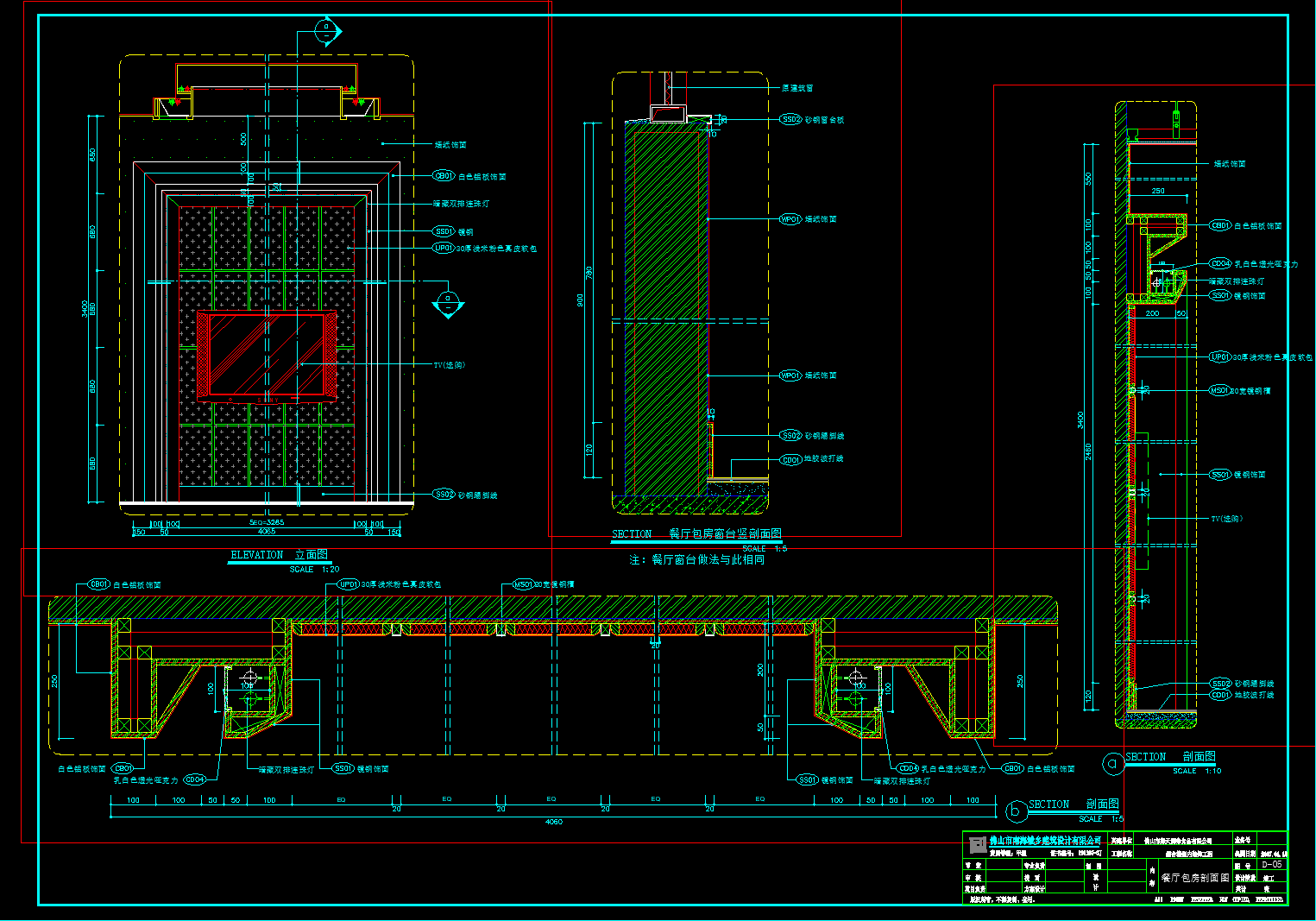
Task: Click the left SS01 tag below the plan section
Action: coord(343,768)
